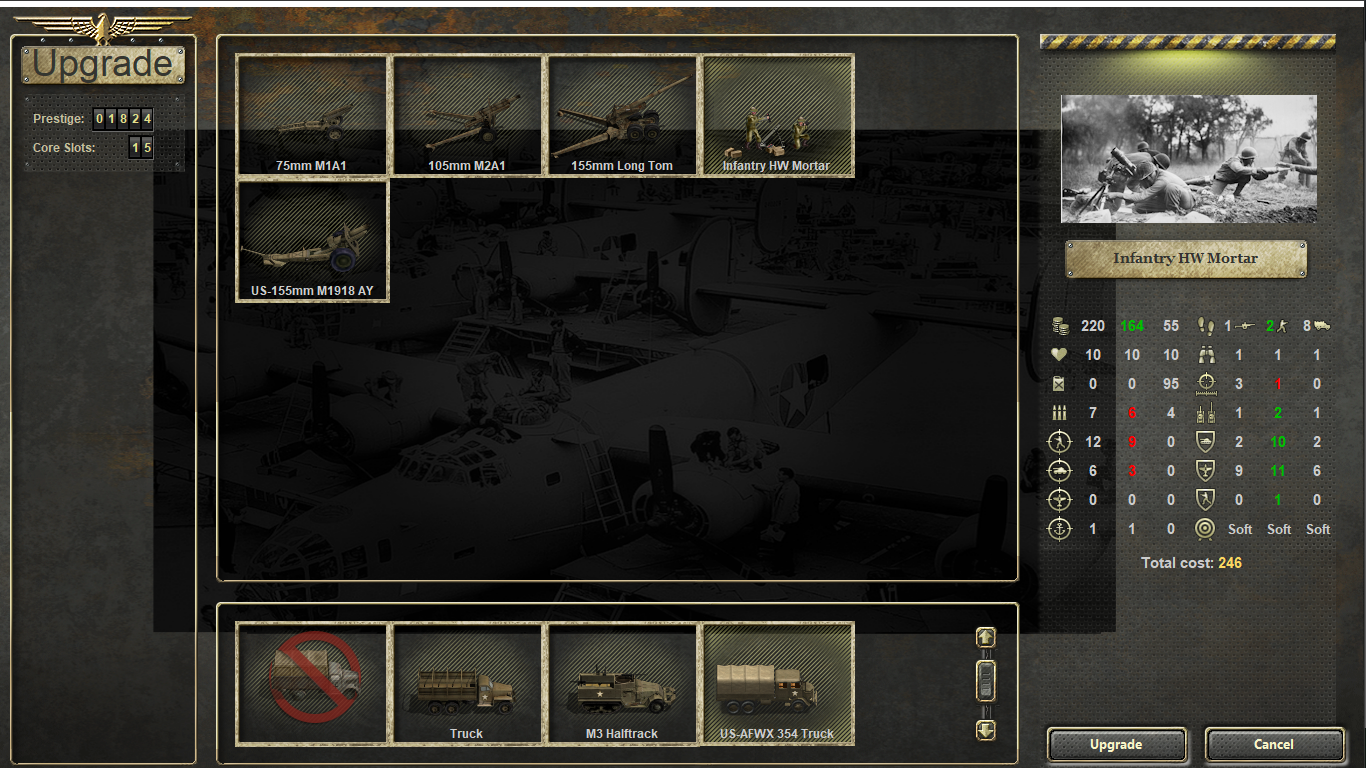This screenshot has width=1366, height=768.
Task: Click the Cancel button
Action: pyautogui.click(x=1274, y=745)
